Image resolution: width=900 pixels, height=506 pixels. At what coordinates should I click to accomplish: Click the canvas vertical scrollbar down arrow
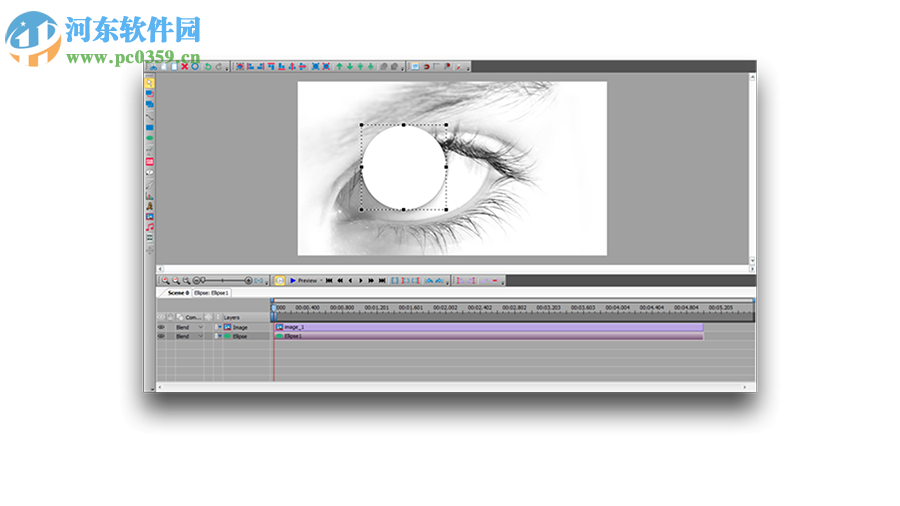coord(752,260)
